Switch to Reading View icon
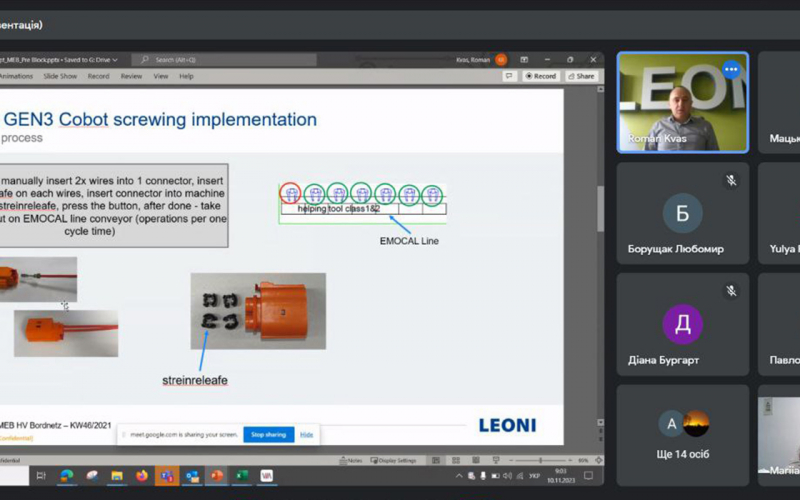 tap(476, 460)
